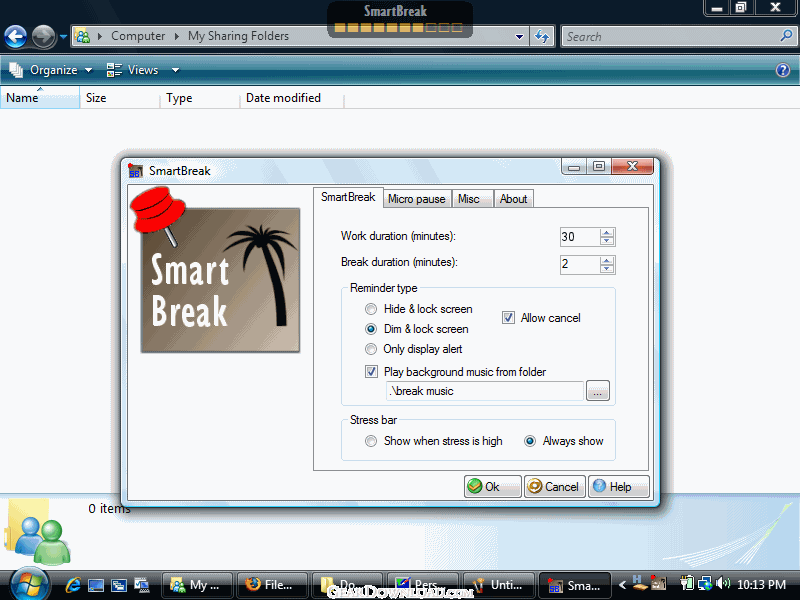Open the 'My ...' taskbar window button
The image size is (800, 600).
(197, 585)
